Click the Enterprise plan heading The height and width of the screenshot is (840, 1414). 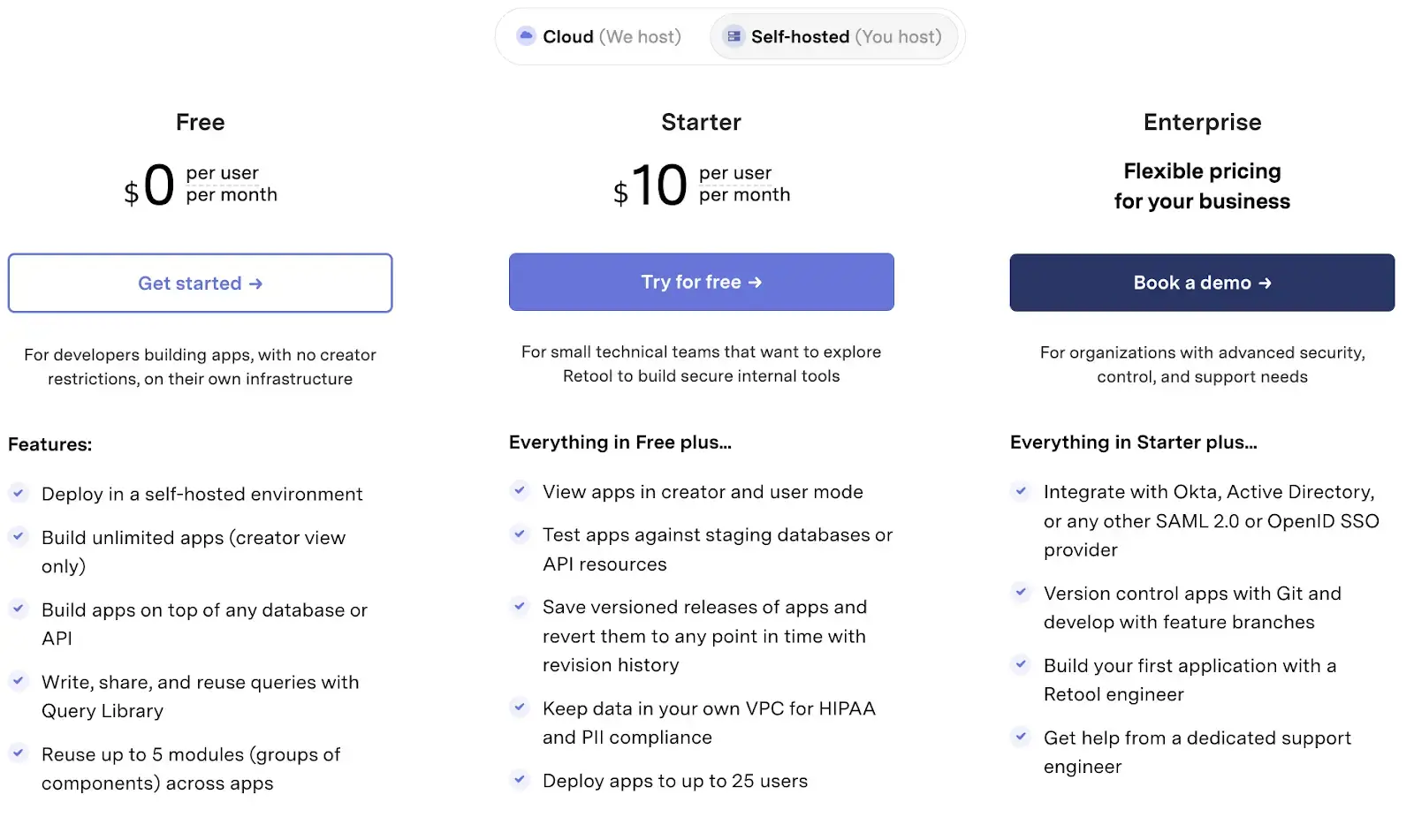pyautogui.click(x=1202, y=122)
